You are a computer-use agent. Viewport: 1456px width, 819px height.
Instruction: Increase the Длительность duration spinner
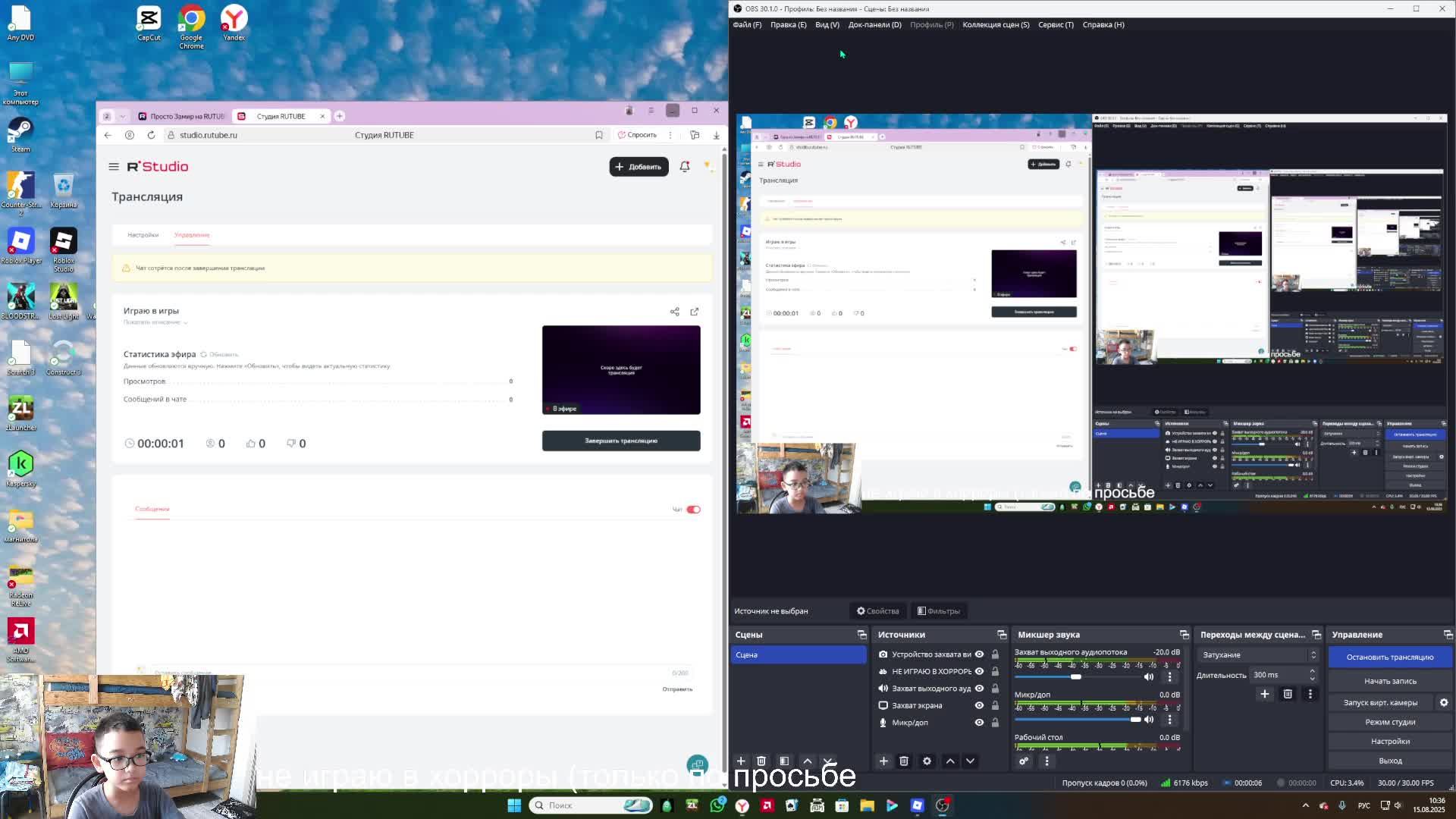(1312, 671)
